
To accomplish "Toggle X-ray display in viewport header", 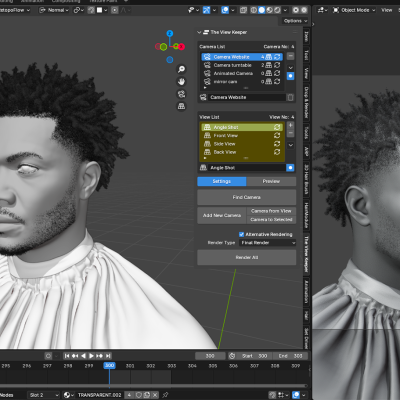I will (244, 10).
